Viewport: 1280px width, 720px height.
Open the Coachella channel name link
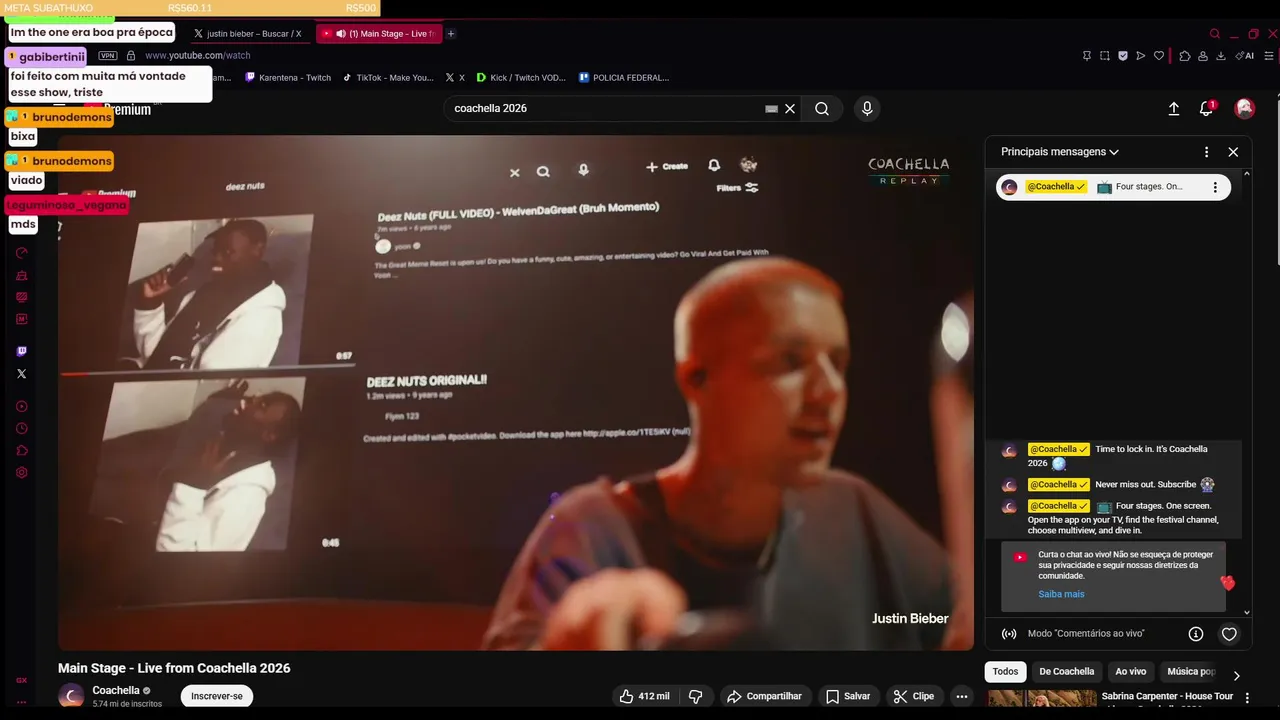[x=116, y=690]
